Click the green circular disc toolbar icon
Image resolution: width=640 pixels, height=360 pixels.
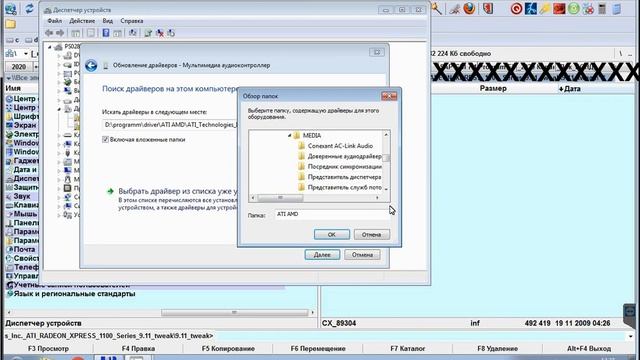(x=573, y=9)
